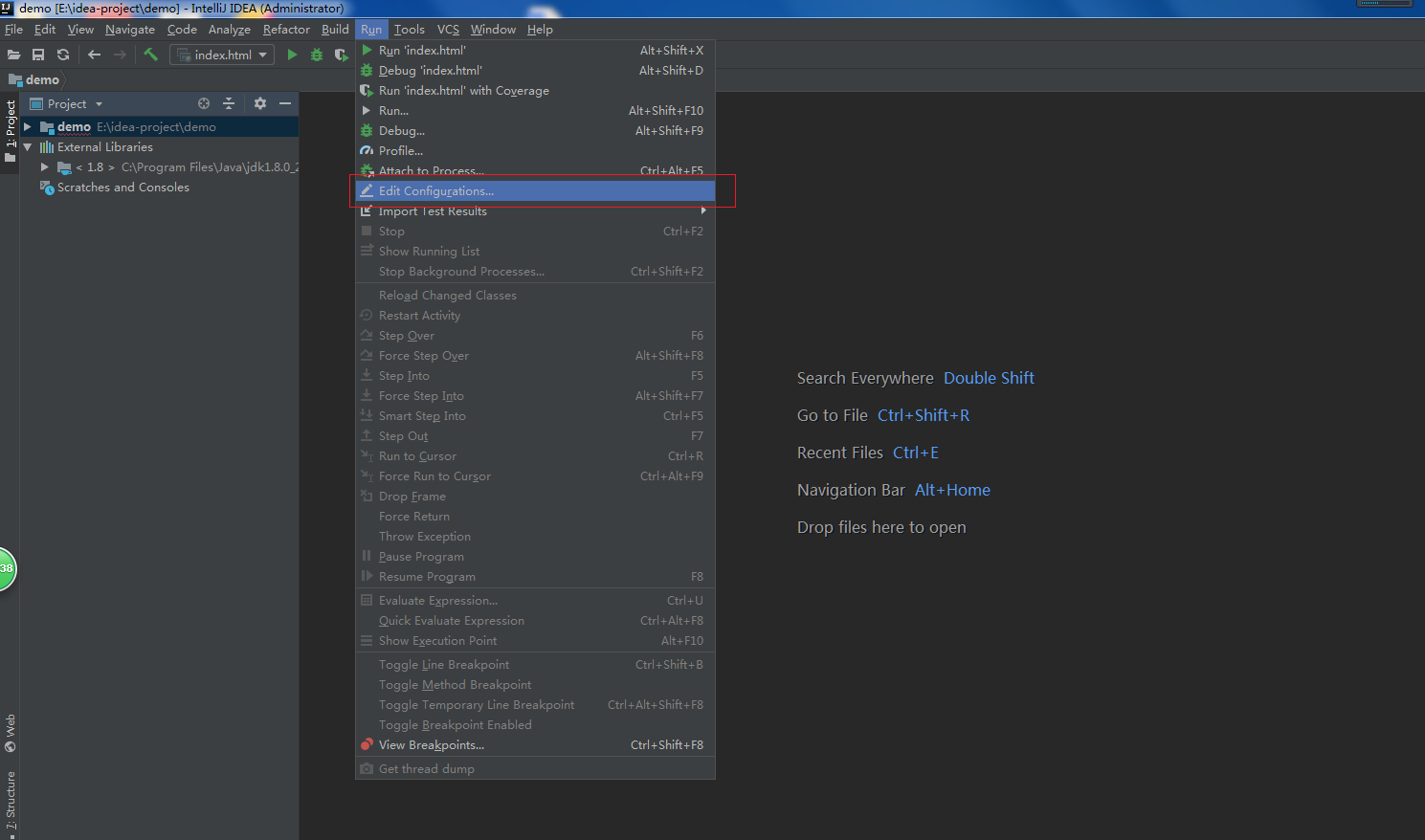Open the Build menu

(335, 29)
